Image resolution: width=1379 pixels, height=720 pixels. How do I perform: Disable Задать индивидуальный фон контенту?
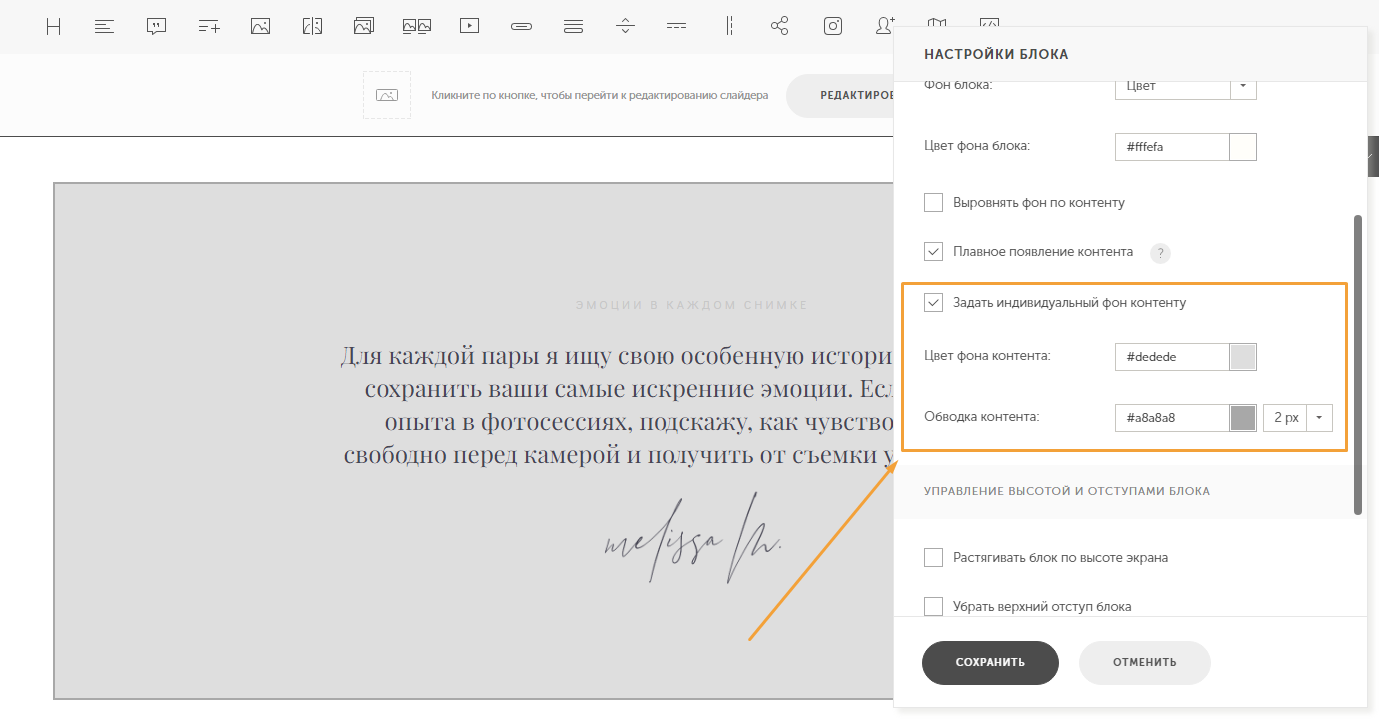point(933,302)
